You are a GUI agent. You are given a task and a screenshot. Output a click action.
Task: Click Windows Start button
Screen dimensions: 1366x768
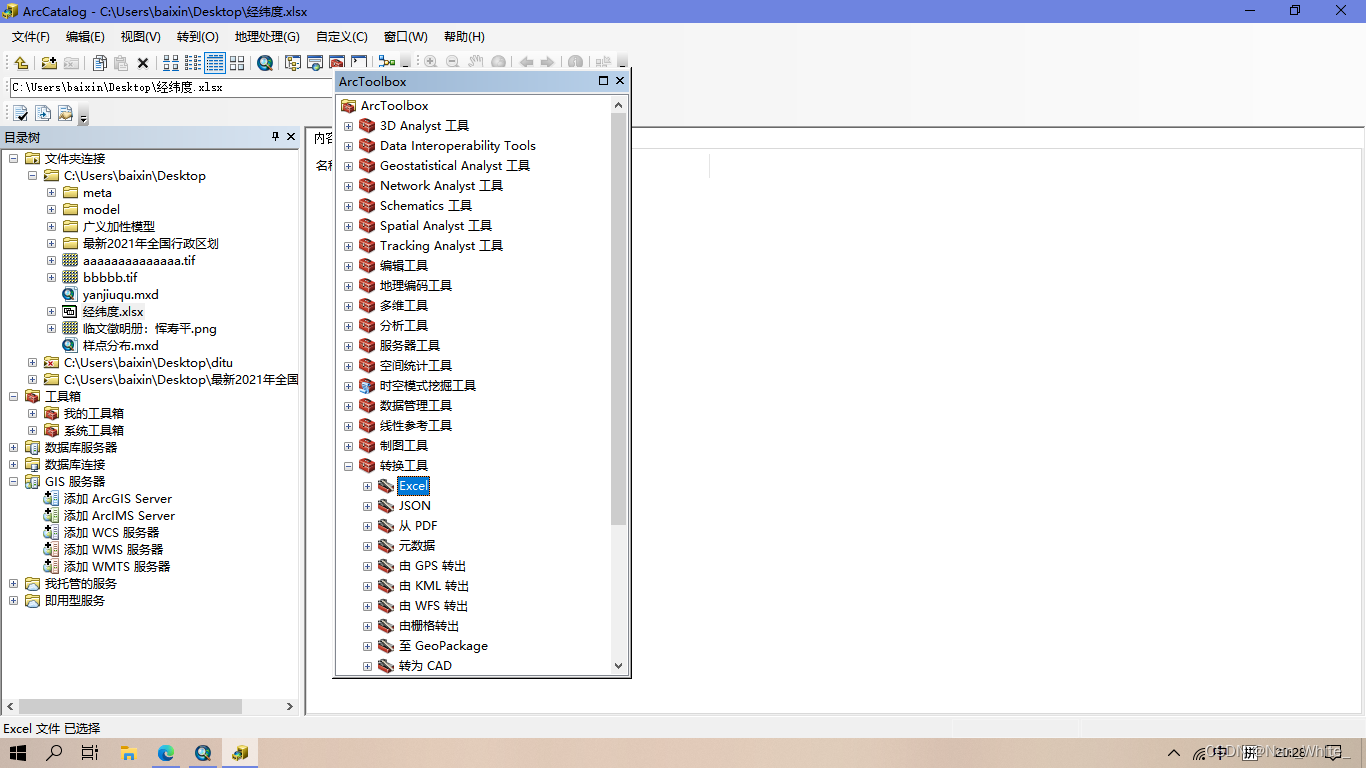(x=18, y=753)
